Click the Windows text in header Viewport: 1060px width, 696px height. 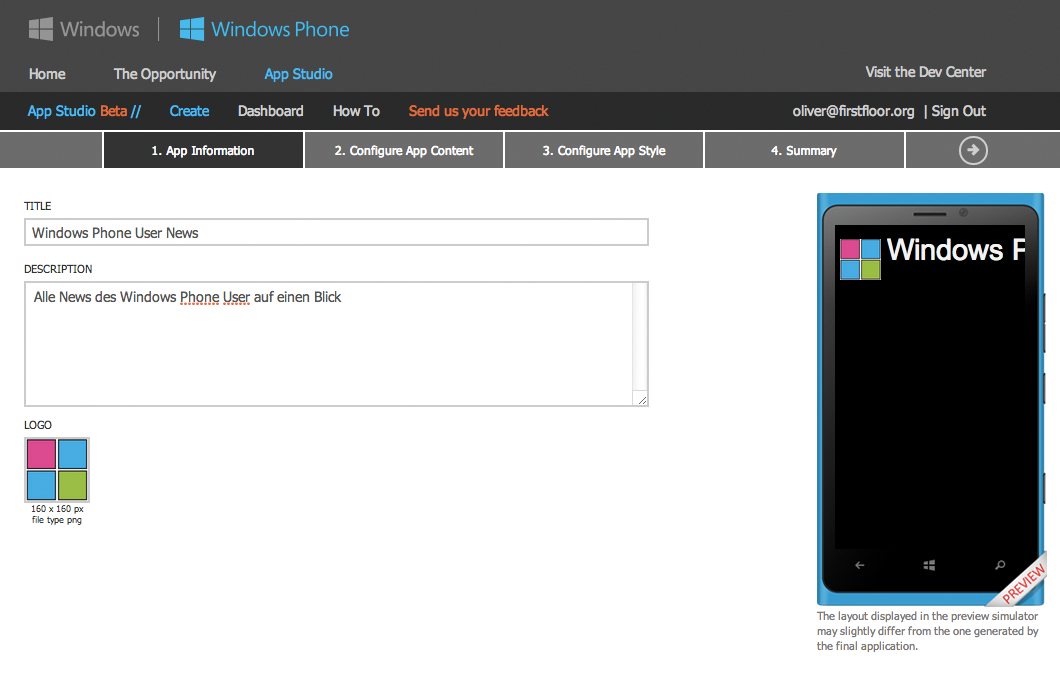(100, 29)
